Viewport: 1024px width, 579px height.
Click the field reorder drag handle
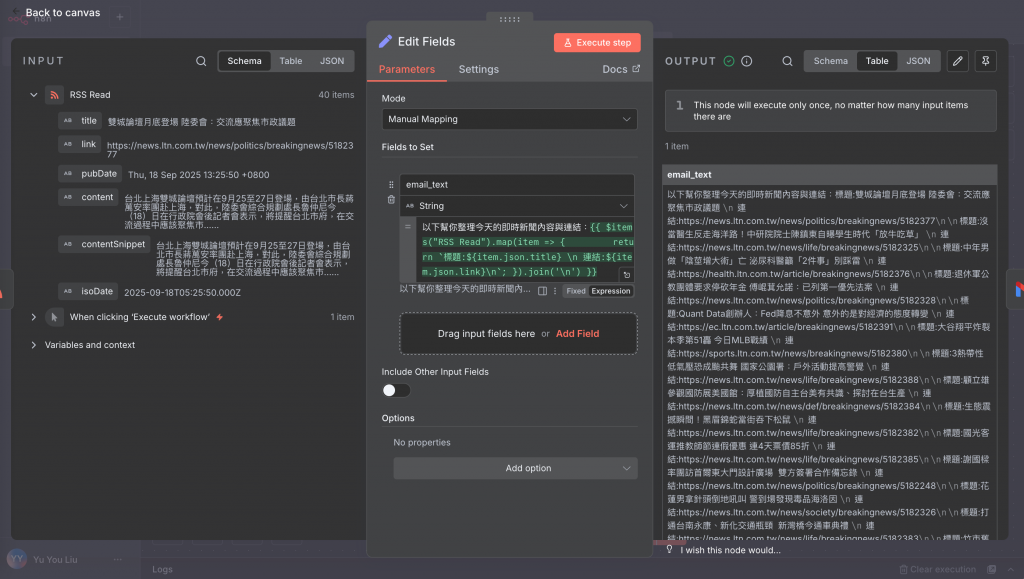(x=391, y=185)
